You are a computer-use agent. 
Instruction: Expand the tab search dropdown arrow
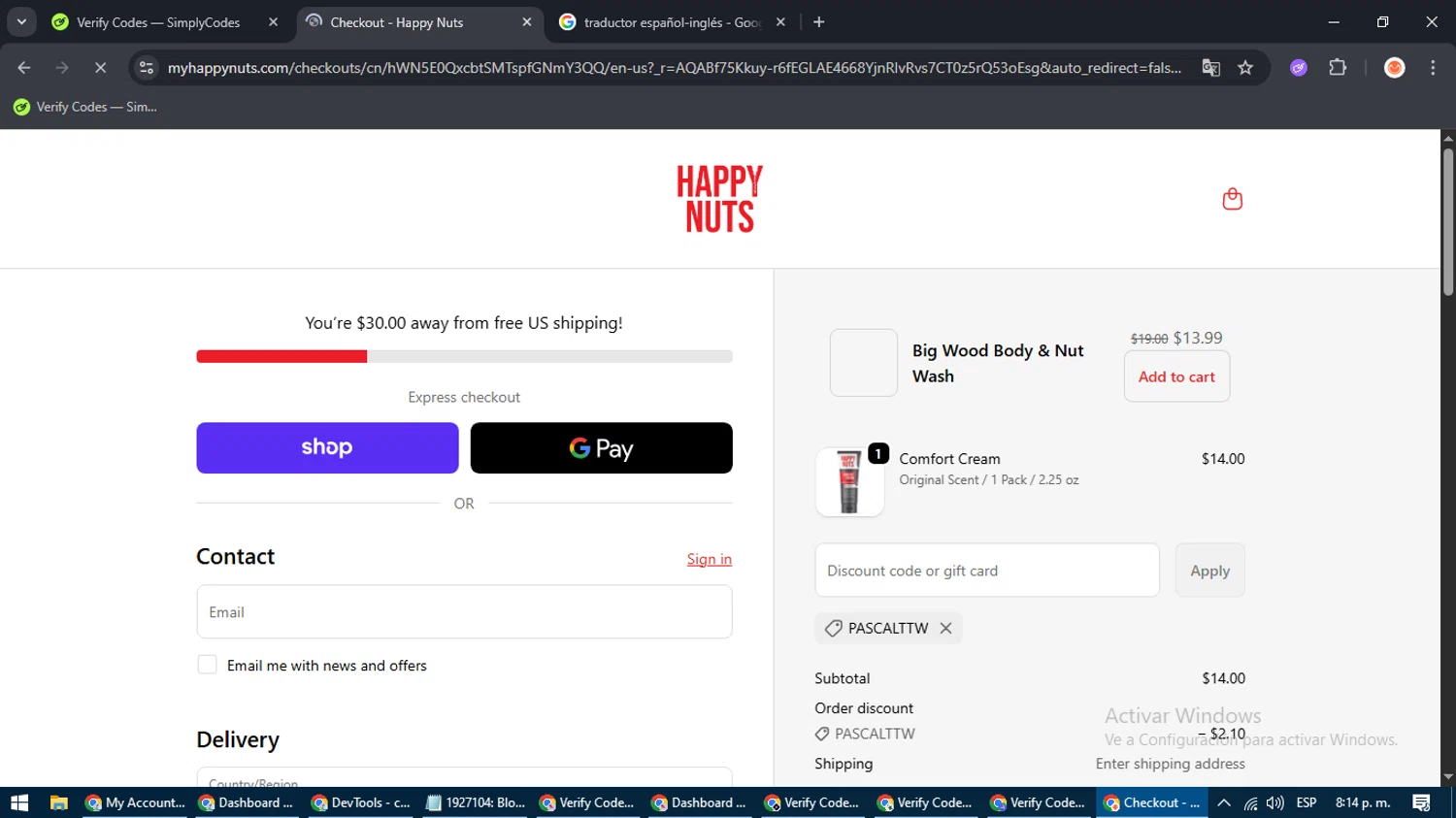coord(21,22)
